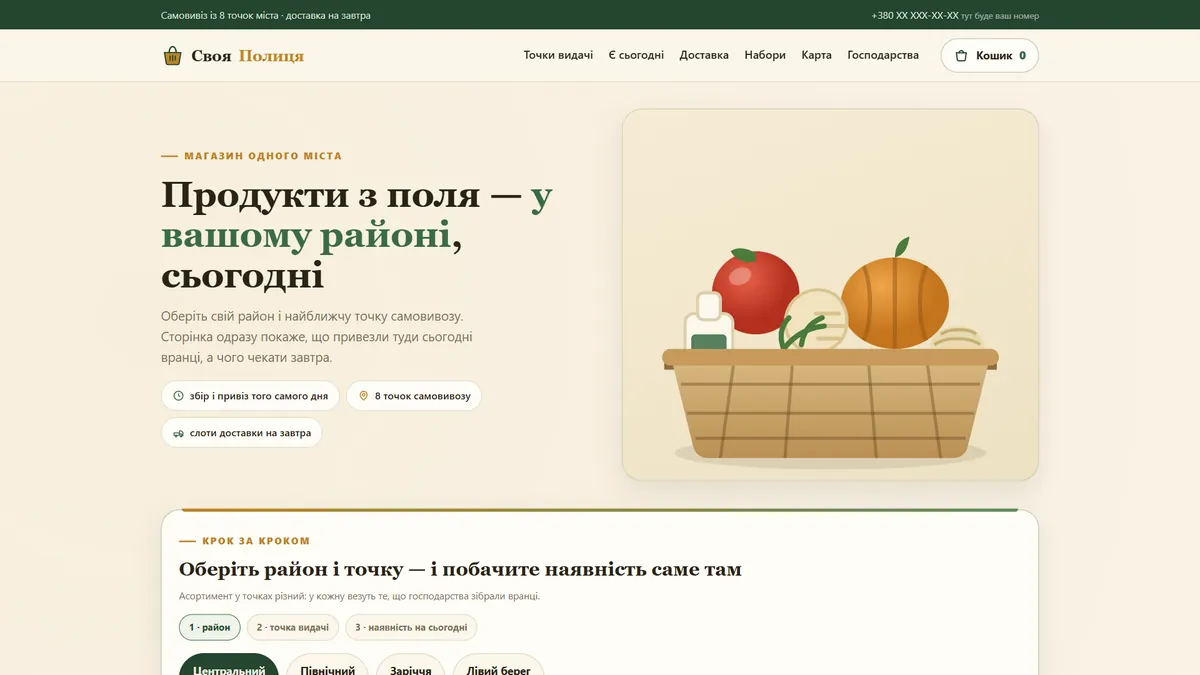This screenshot has width=1200, height=675.
Task: Select step '2 · точка видачі'
Action: [292, 627]
